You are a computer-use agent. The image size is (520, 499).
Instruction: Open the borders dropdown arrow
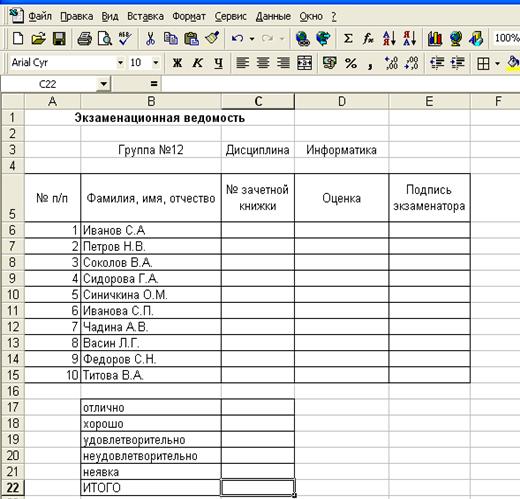pyautogui.click(x=497, y=63)
